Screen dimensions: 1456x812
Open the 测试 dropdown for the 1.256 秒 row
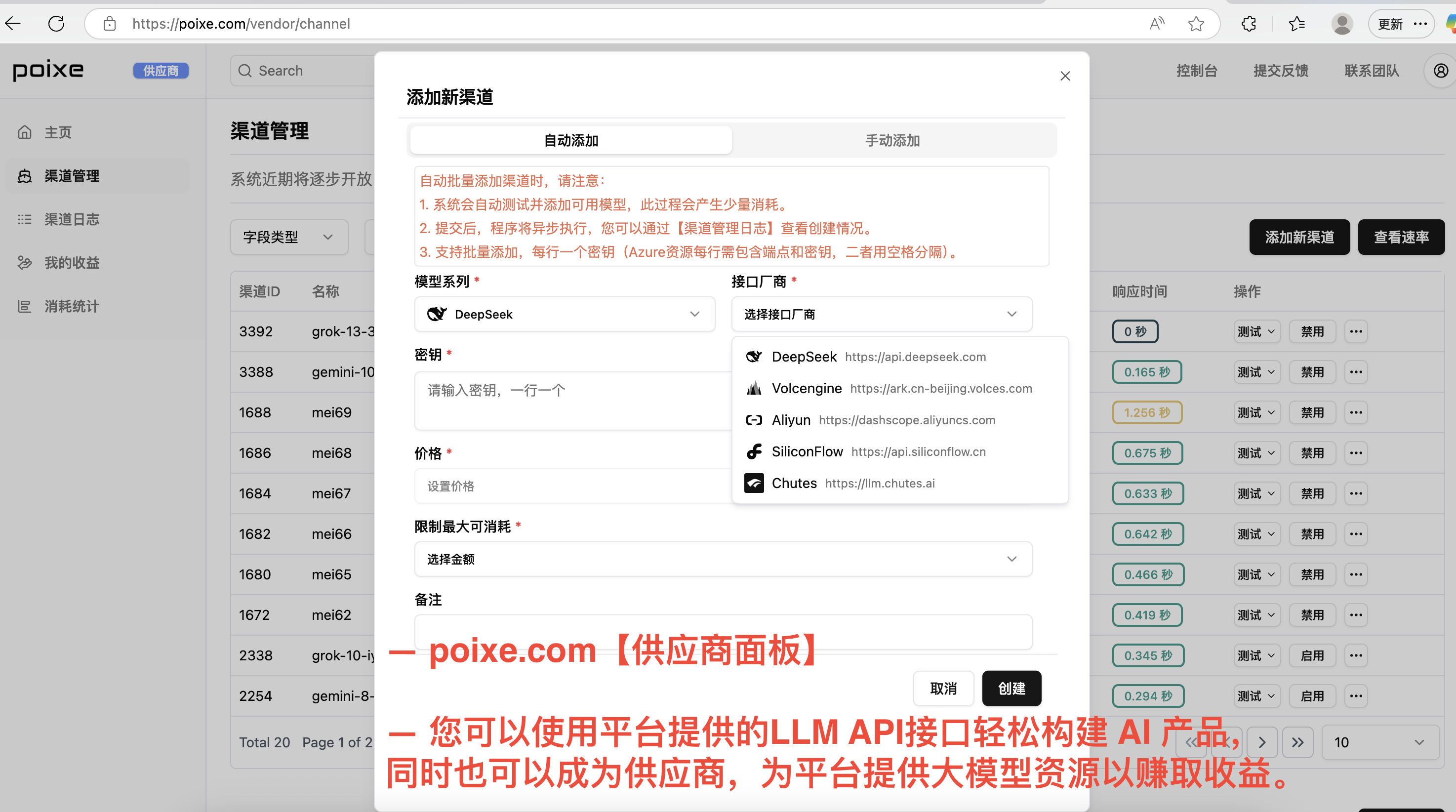coord(1256,412)
